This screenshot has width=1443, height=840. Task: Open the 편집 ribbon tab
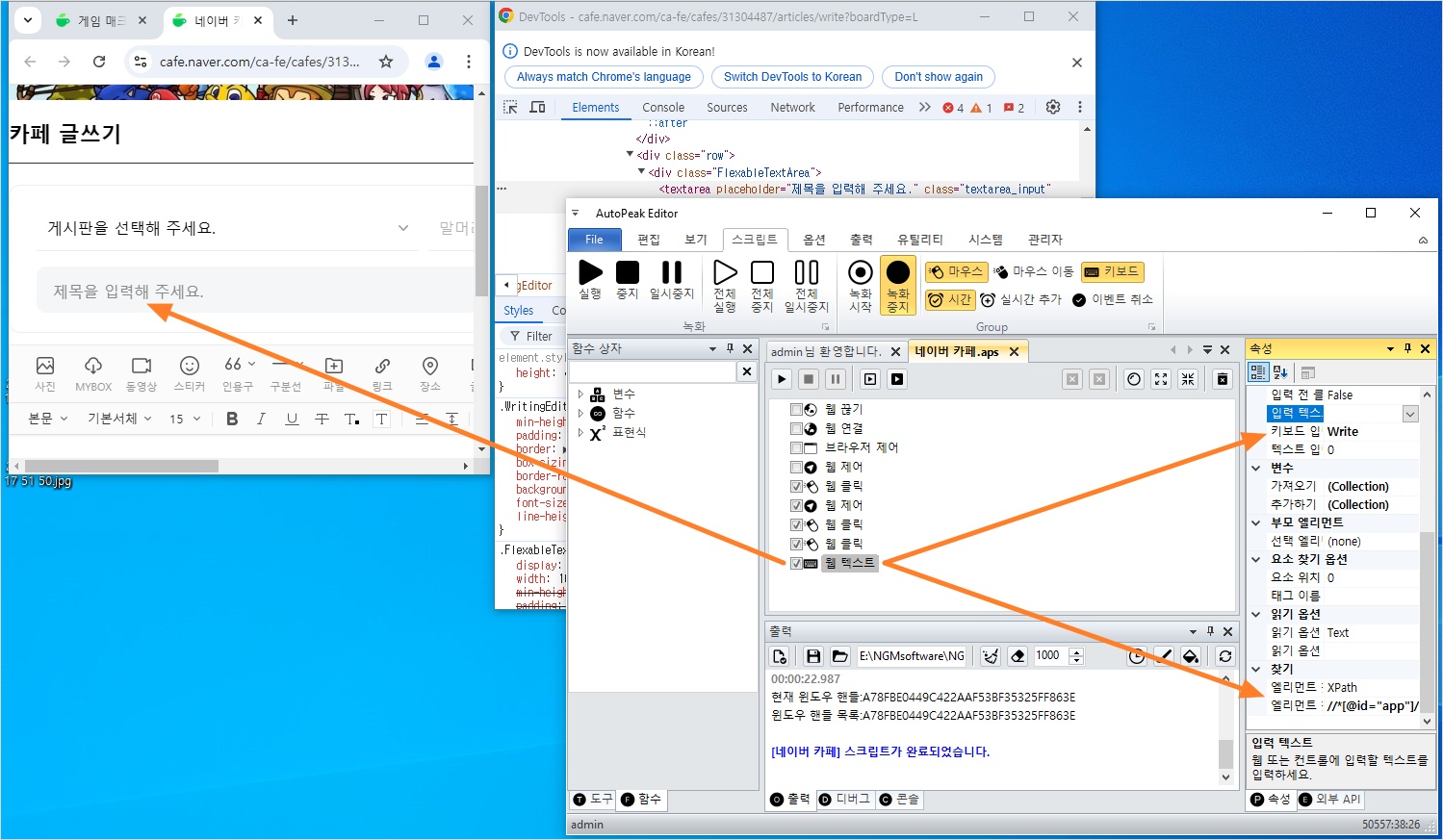click(649, 240)
